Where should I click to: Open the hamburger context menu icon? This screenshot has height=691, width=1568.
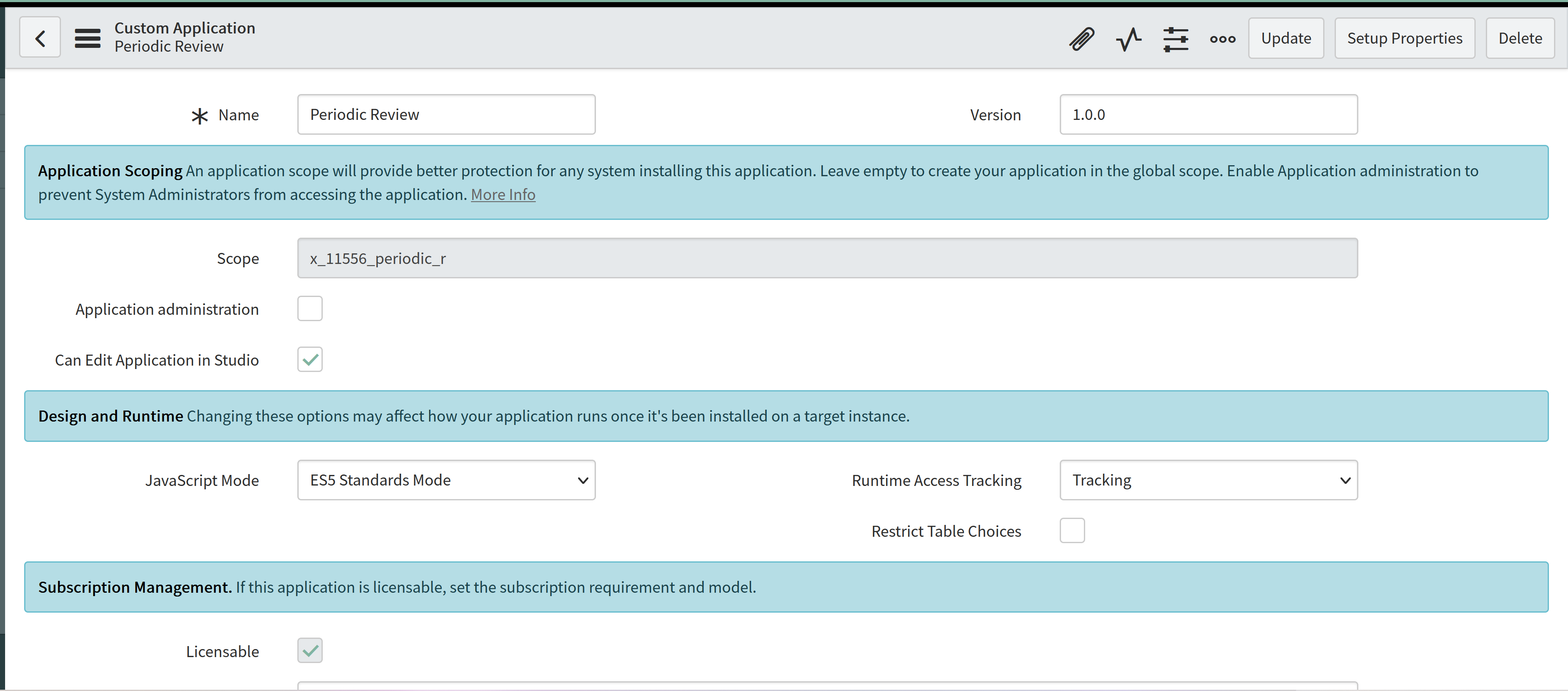pyautogui.click(x=88, y=38)
